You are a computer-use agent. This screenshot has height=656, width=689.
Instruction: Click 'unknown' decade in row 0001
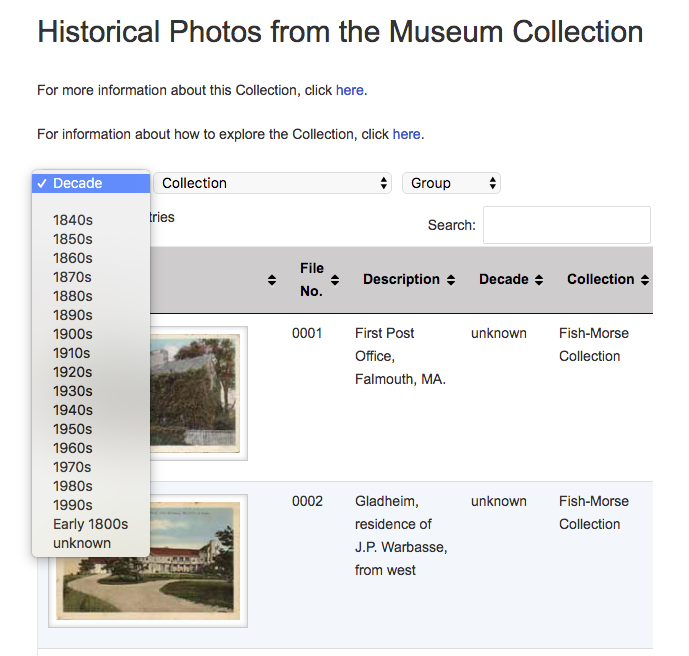tap(499, 333)
